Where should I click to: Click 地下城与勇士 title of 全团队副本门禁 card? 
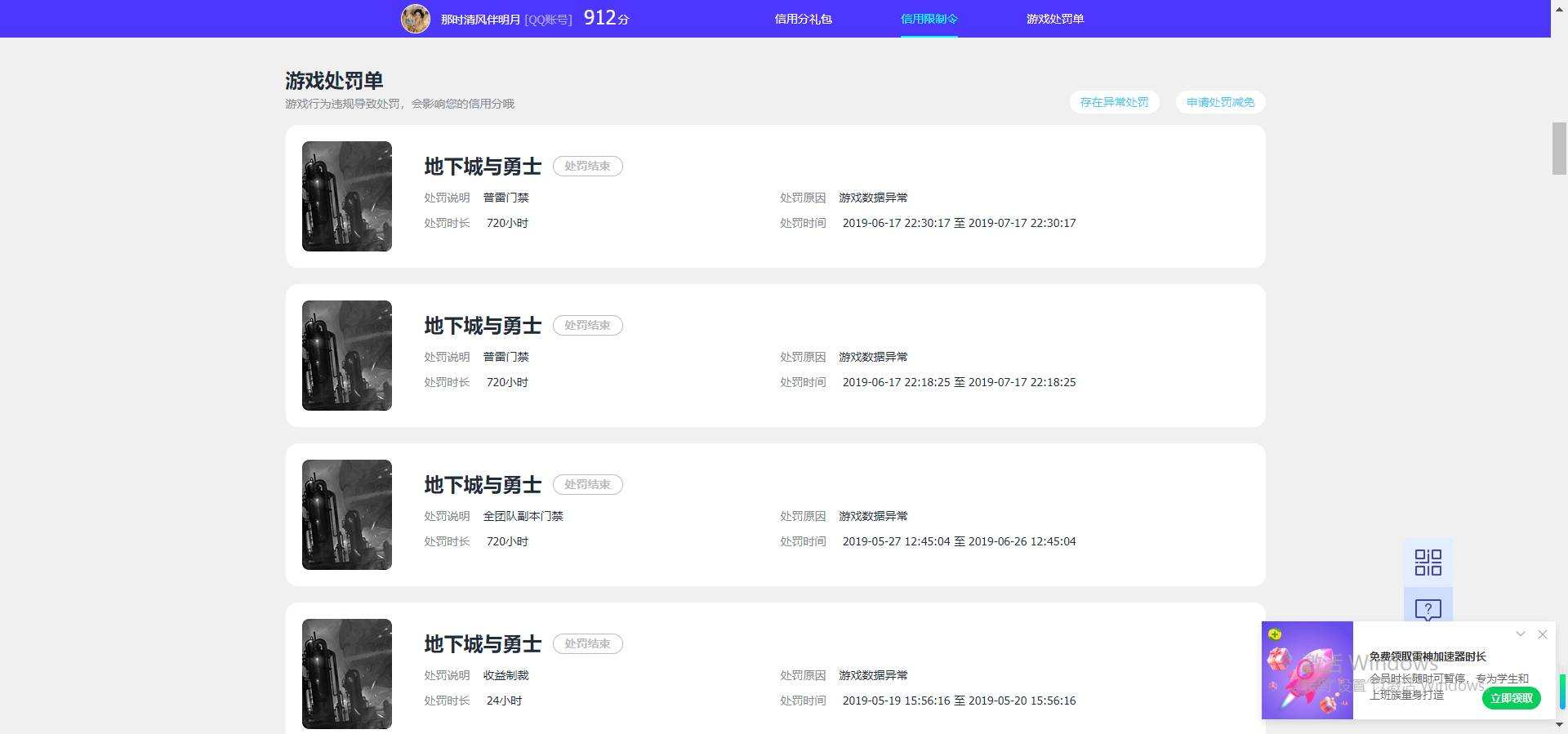tap(483, 485)
